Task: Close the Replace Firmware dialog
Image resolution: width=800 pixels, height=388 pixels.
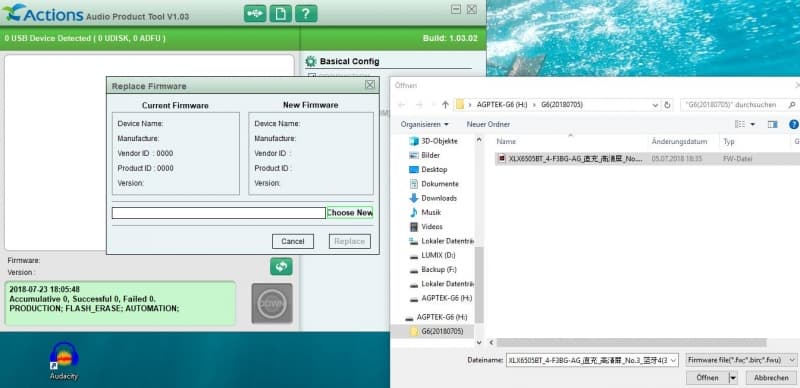Action: [370, 85]
